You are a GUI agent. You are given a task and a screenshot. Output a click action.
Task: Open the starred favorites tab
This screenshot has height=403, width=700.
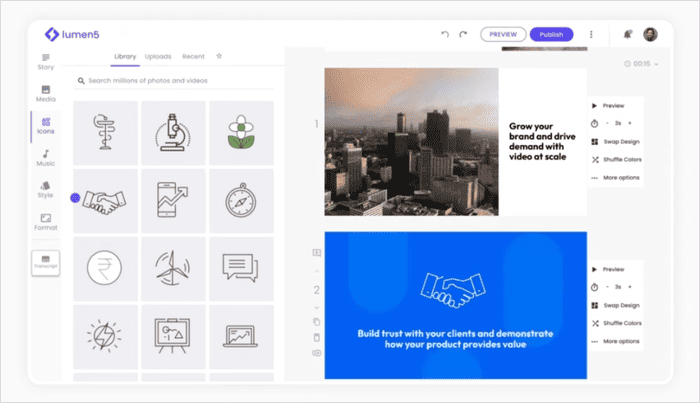tap(219, 57)
